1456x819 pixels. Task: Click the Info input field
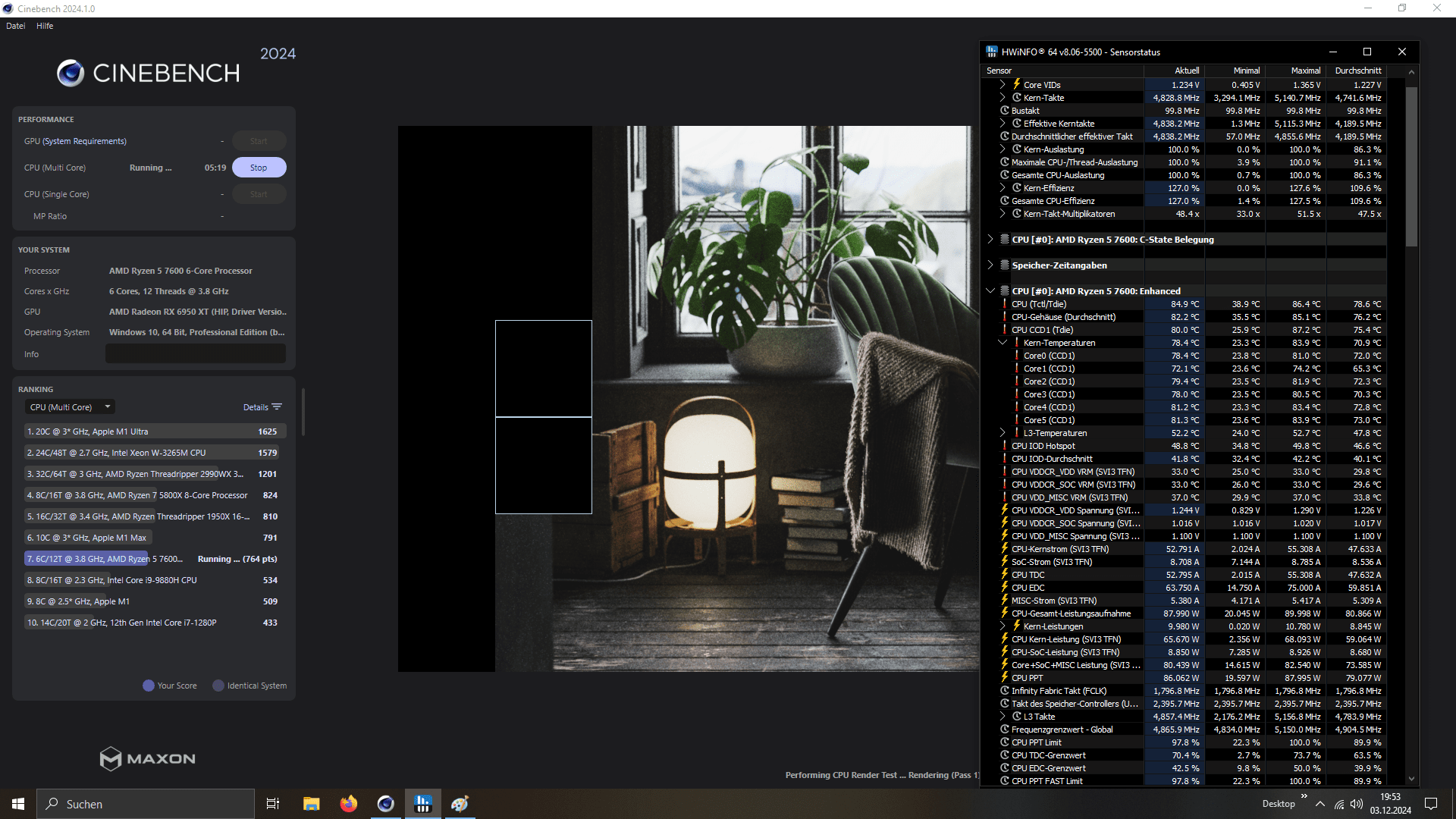click(x=196, y=354)
